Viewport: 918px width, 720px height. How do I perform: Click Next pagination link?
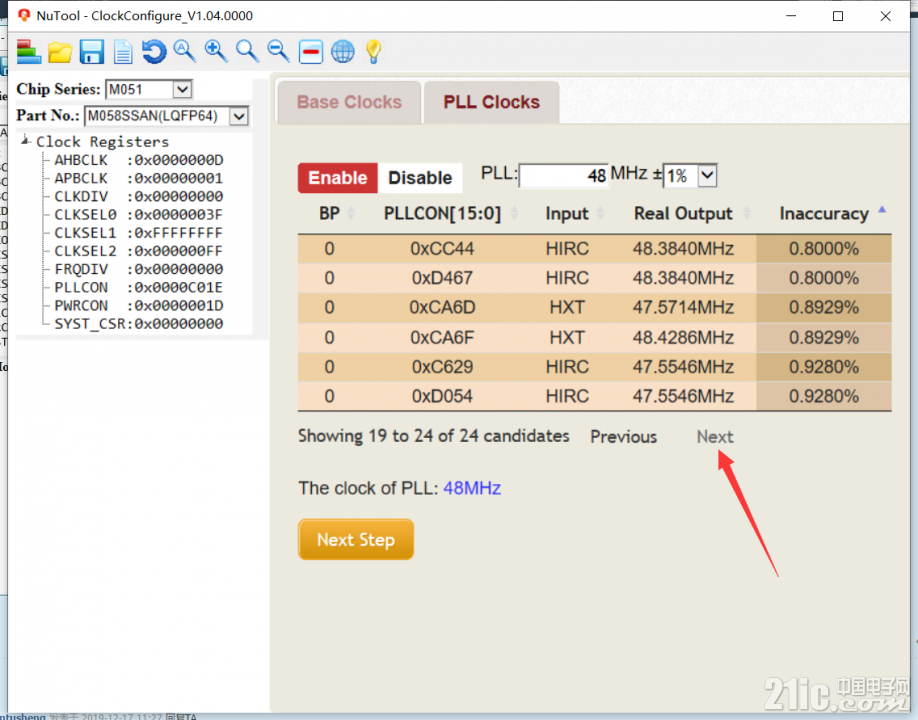(714, 437)
